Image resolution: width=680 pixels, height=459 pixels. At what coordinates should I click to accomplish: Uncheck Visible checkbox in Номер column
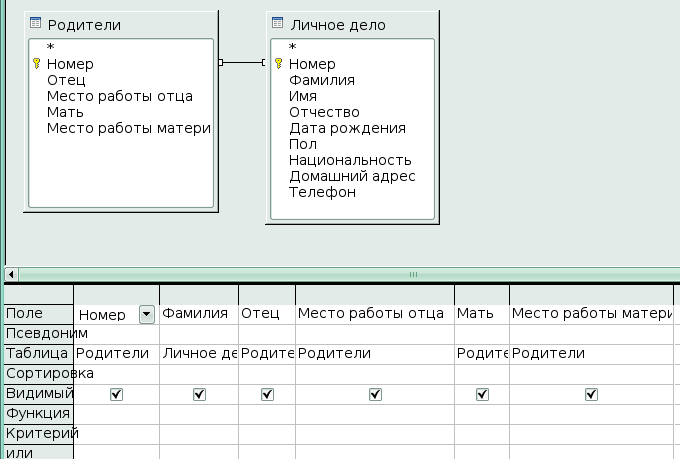(116, 394)
